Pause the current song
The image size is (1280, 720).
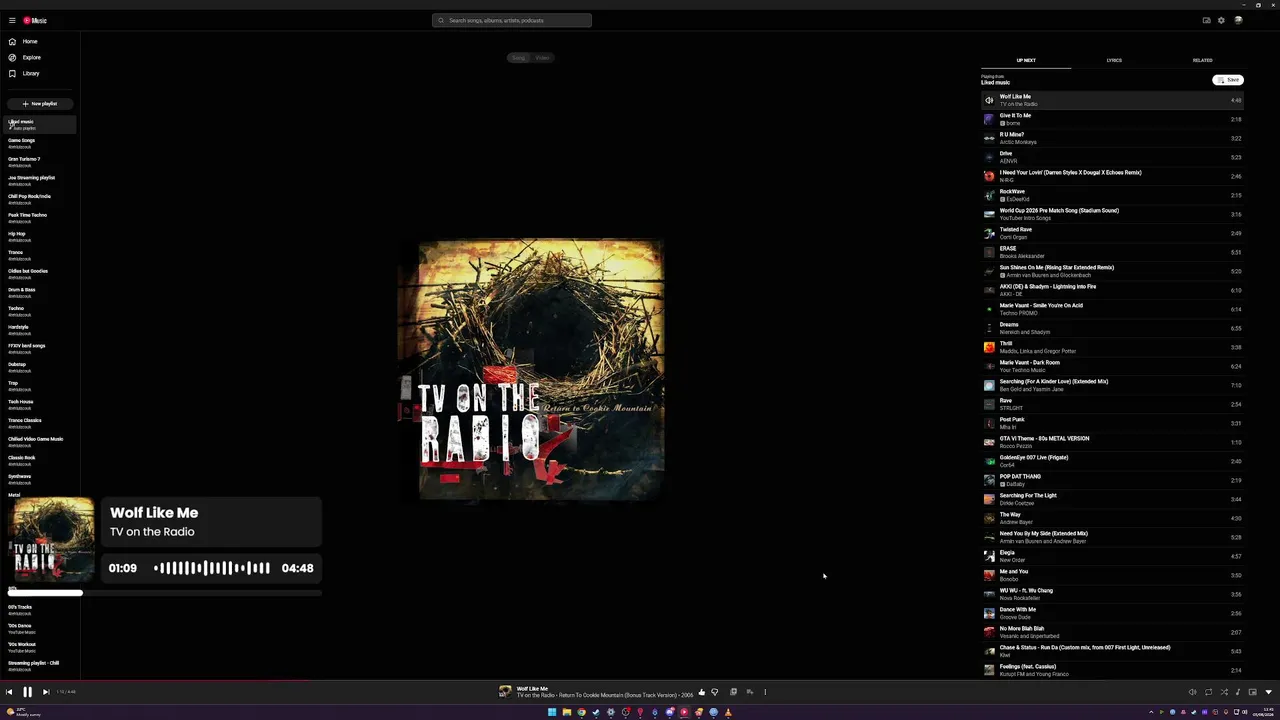pos(27,692)
